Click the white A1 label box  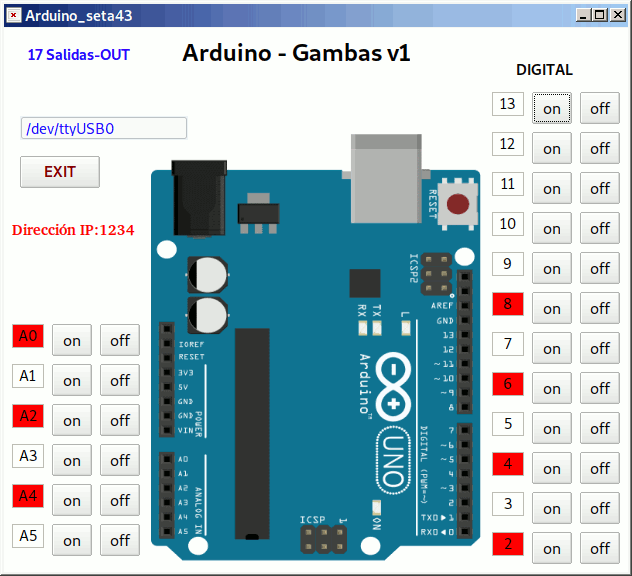28,376
